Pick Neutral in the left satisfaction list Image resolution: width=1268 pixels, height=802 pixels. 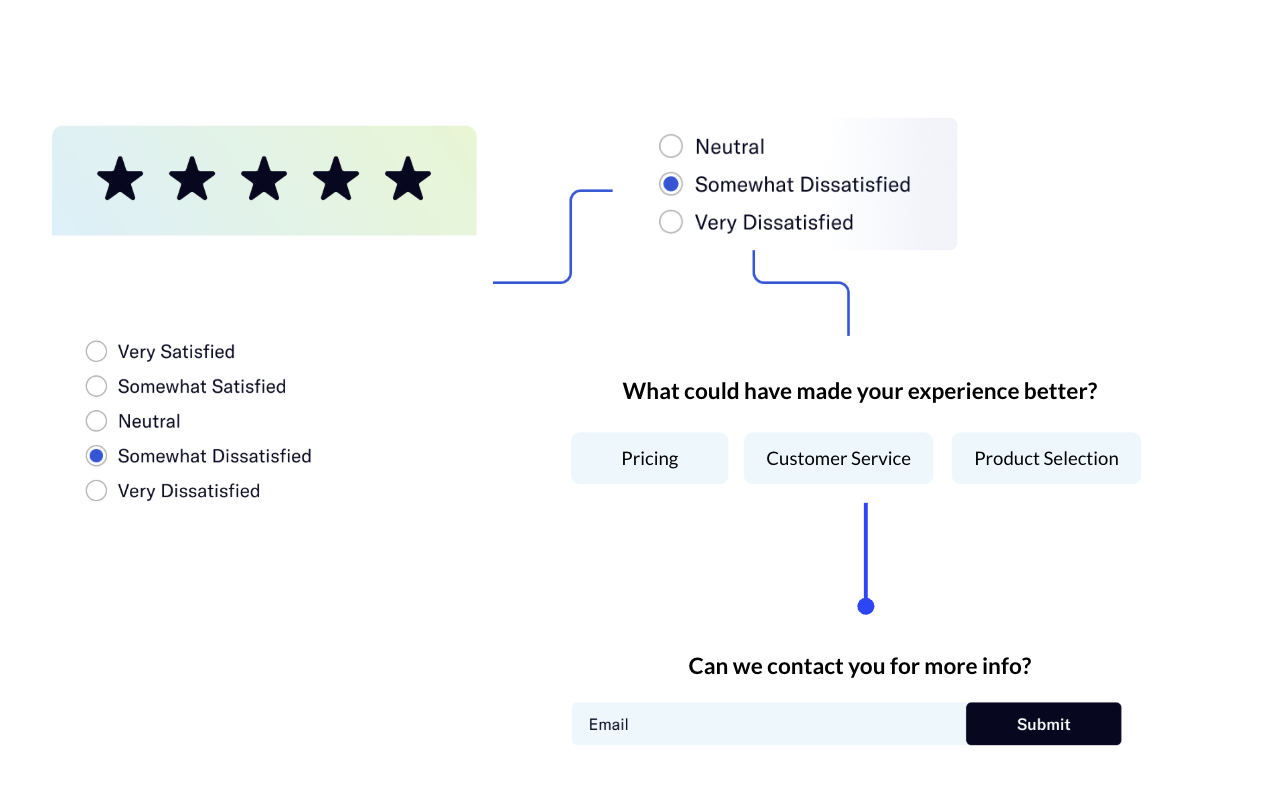tap(96, 421)
